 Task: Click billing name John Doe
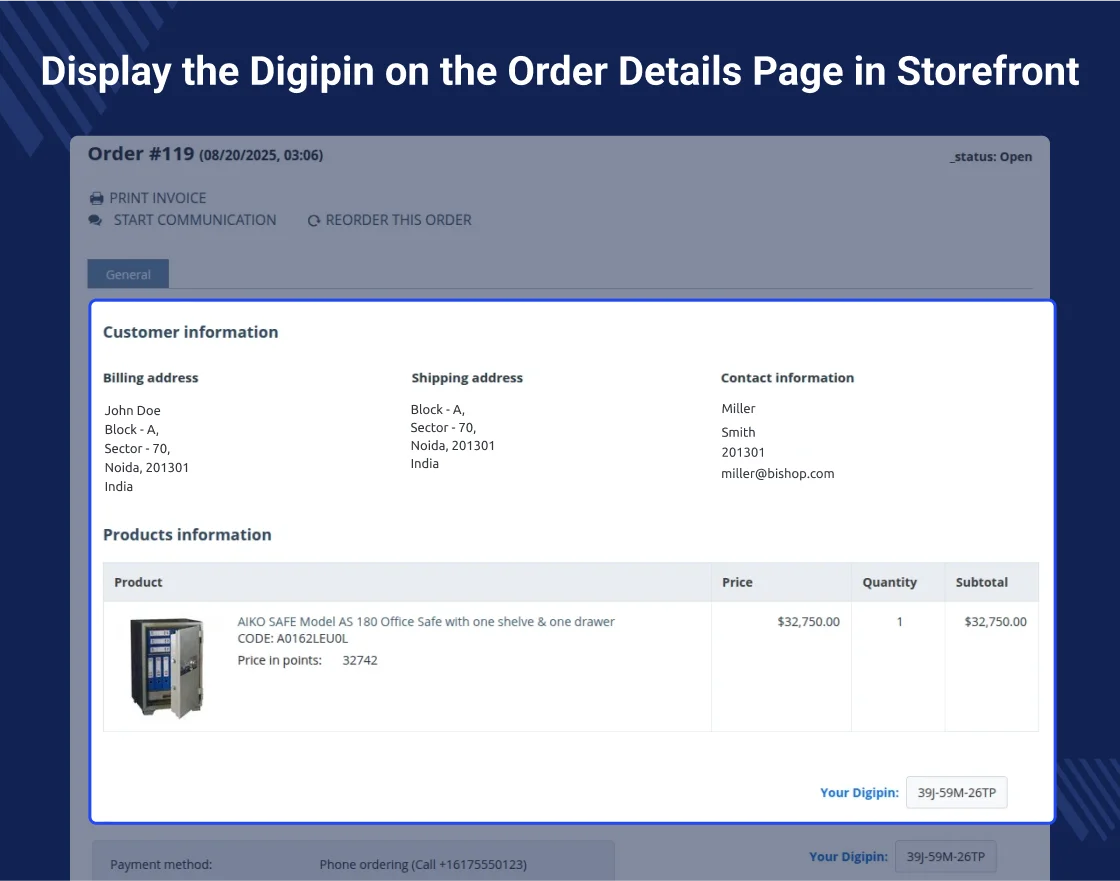click(132, 410)
